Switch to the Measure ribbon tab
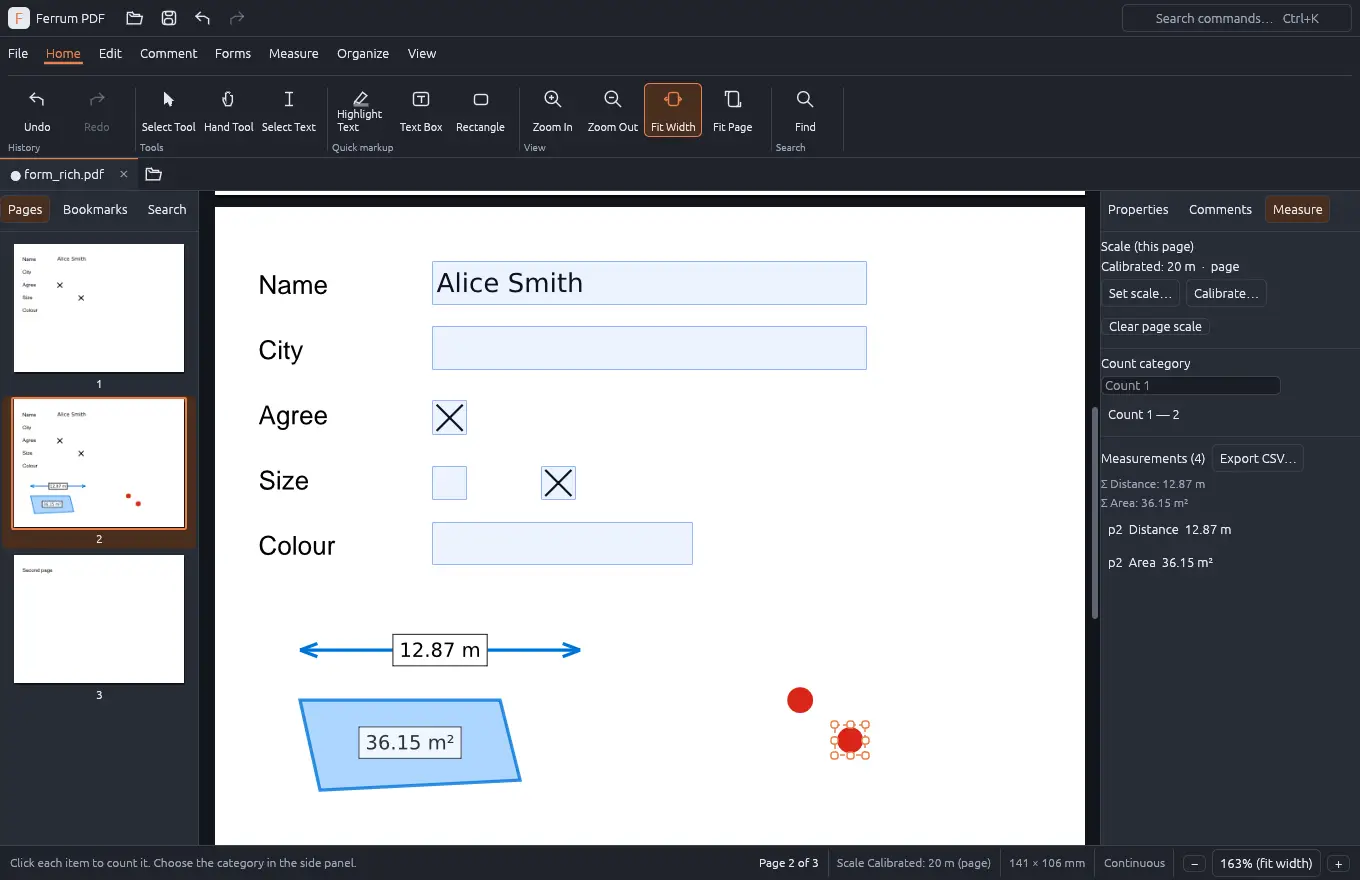The width and height of the screenshot is (1360, 880). coord(294,54)
